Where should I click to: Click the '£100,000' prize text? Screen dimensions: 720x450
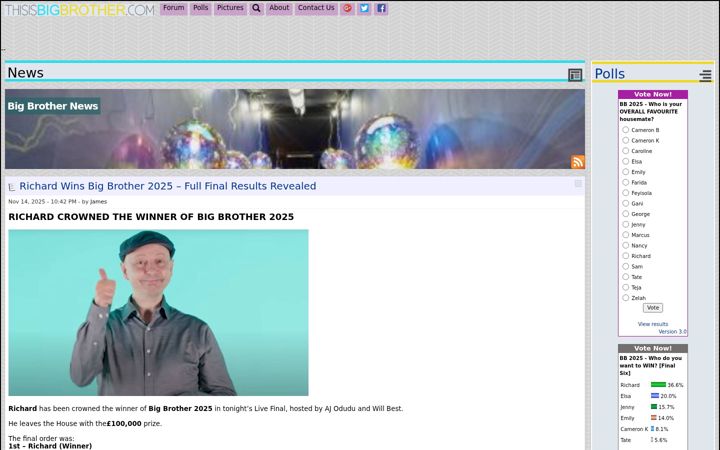[124, 423]
